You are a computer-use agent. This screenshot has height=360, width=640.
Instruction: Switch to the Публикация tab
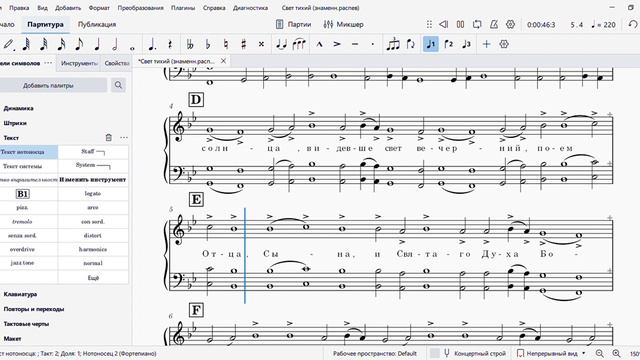click(97, 24)
